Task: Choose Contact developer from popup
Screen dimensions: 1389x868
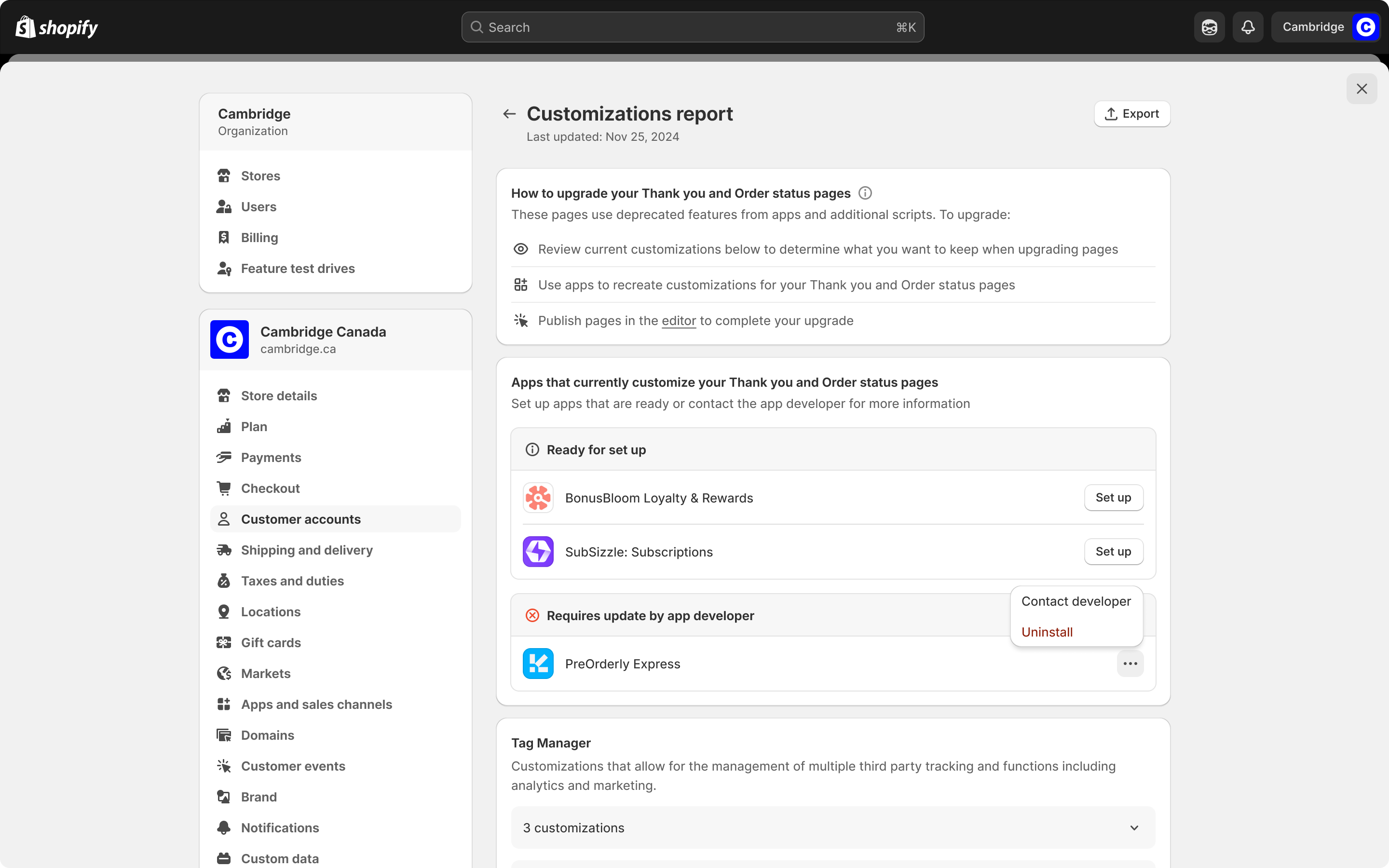Action: click(x=1076, y=601)
